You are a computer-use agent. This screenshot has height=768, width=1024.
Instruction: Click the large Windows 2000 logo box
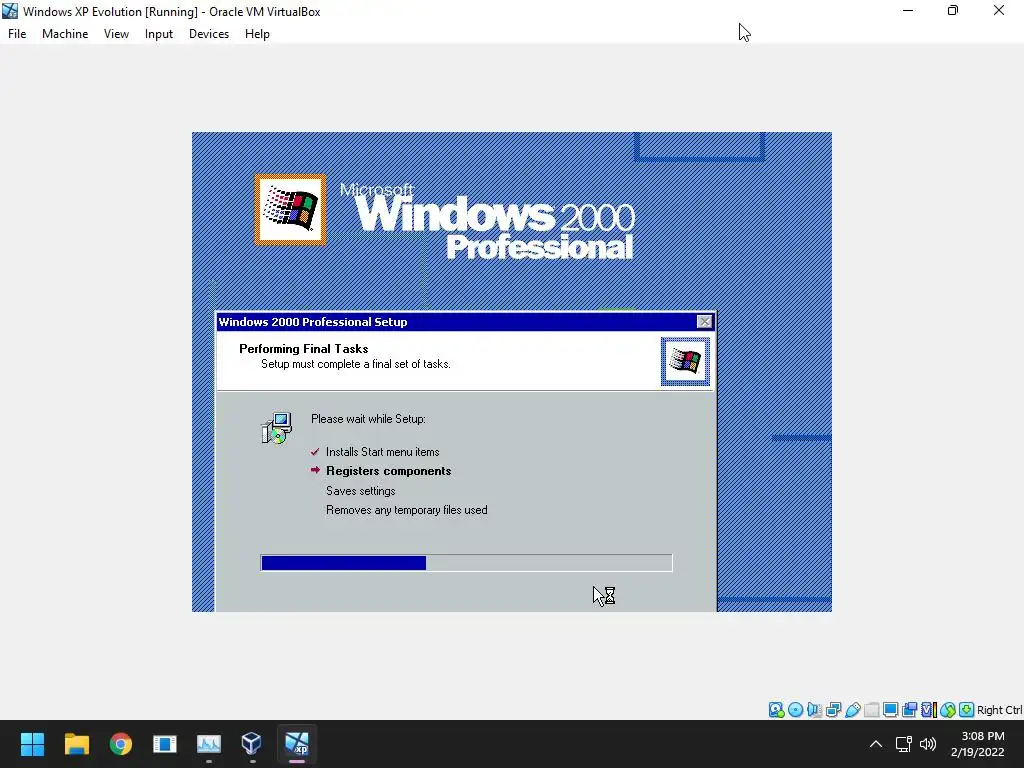pyautogui.click(x=291, y=210)
